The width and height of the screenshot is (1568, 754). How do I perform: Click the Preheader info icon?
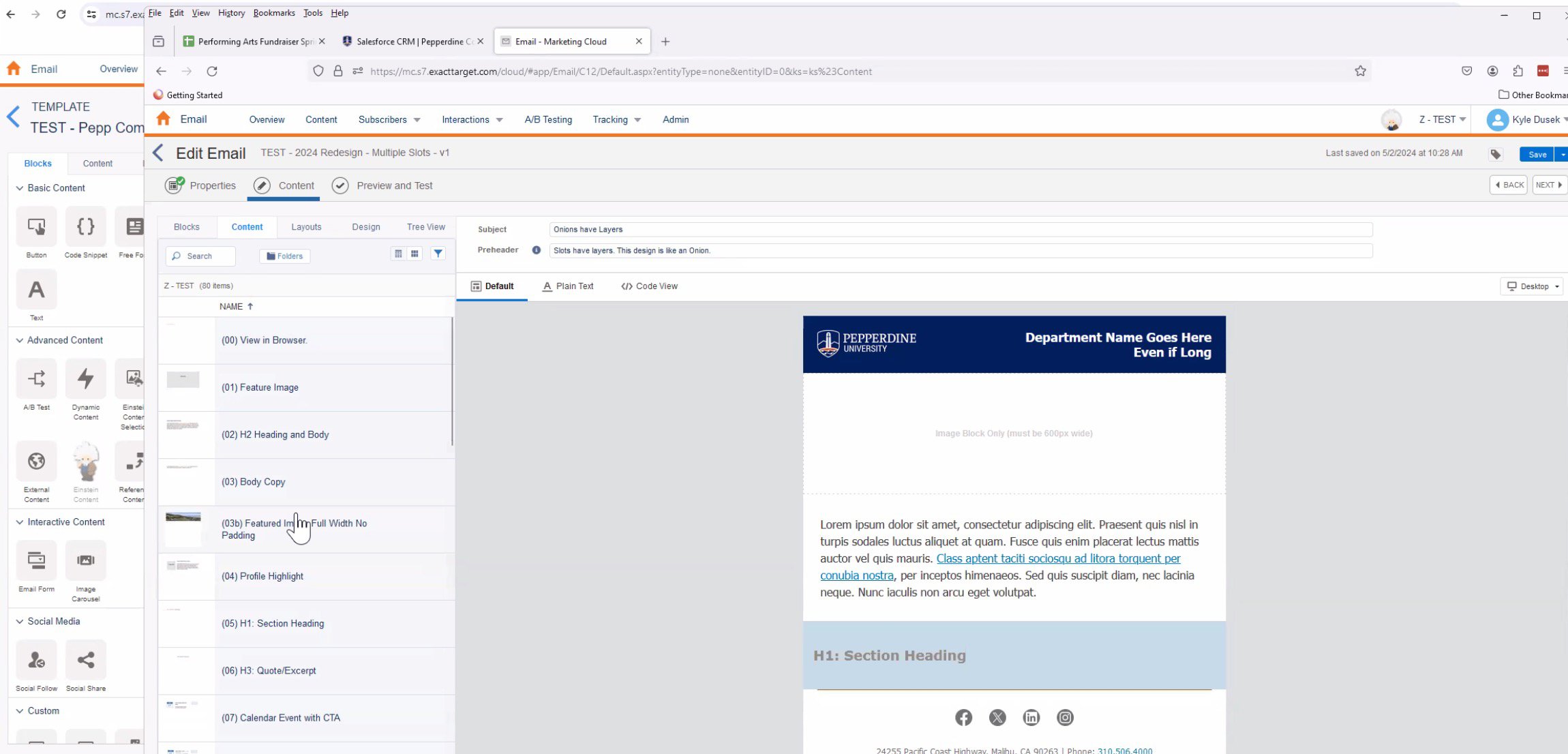click(537, 250)
